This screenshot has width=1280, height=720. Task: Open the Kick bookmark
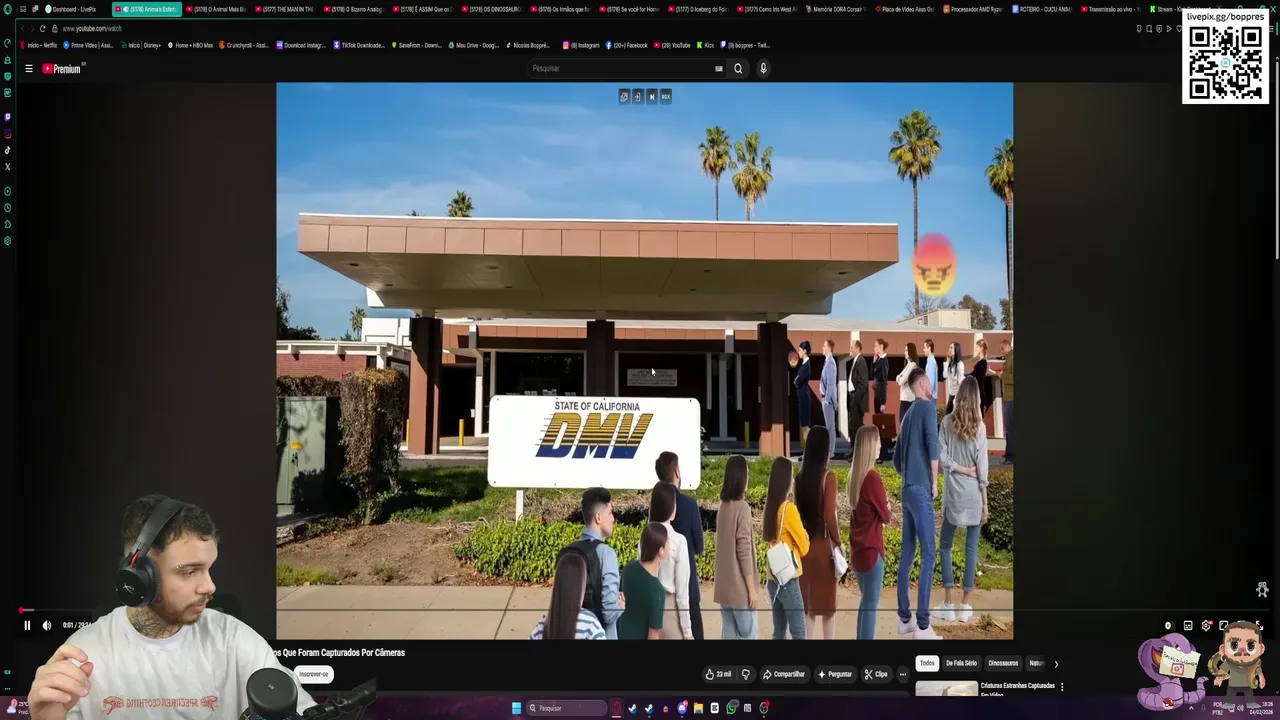(x=705, y=45)
